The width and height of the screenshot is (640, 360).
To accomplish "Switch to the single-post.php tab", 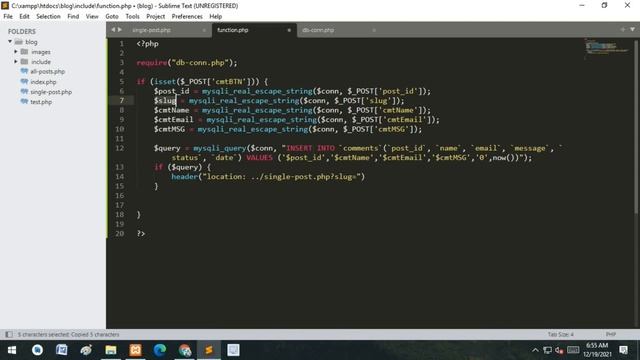I will (x=152, y=30).
